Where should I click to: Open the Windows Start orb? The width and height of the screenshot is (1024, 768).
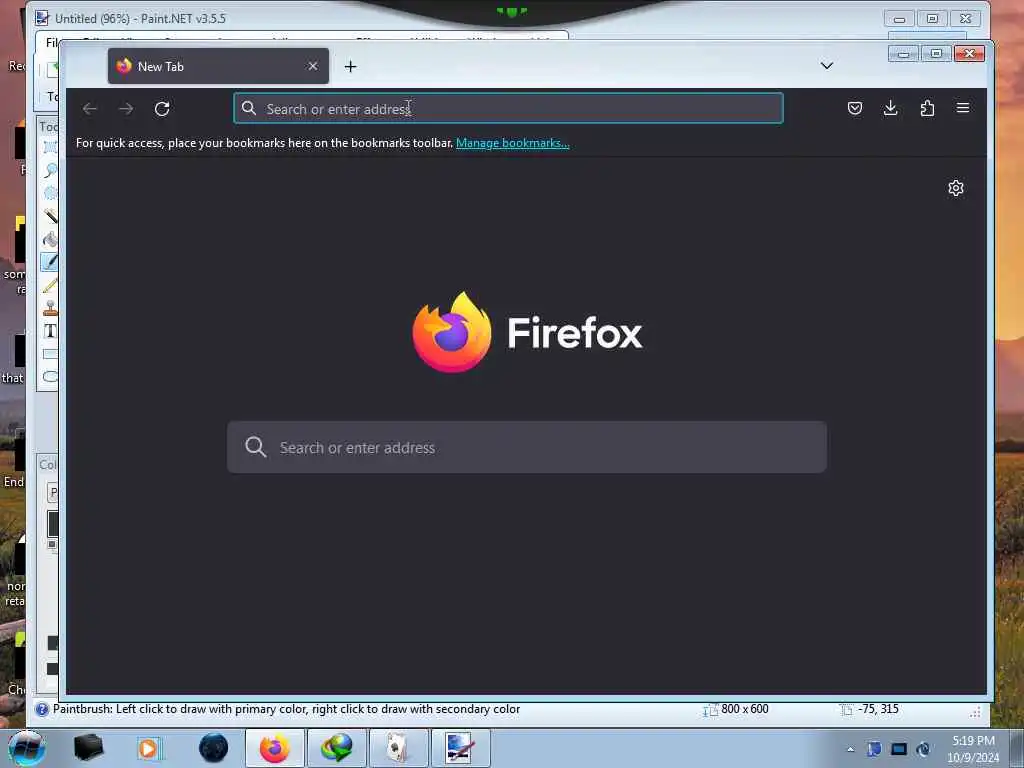[x=27, y=748]
